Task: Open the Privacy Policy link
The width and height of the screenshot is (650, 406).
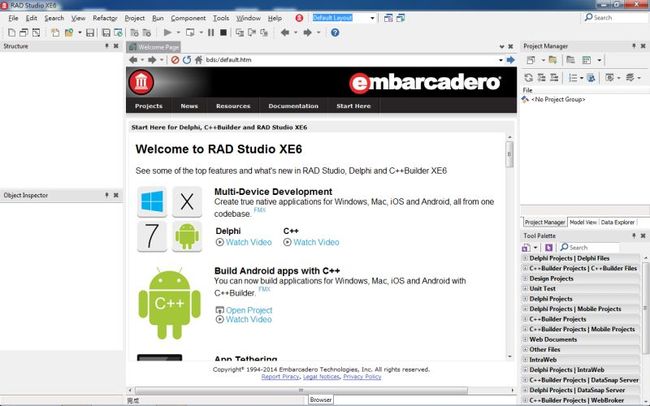Action: click(x=362, y=377)
